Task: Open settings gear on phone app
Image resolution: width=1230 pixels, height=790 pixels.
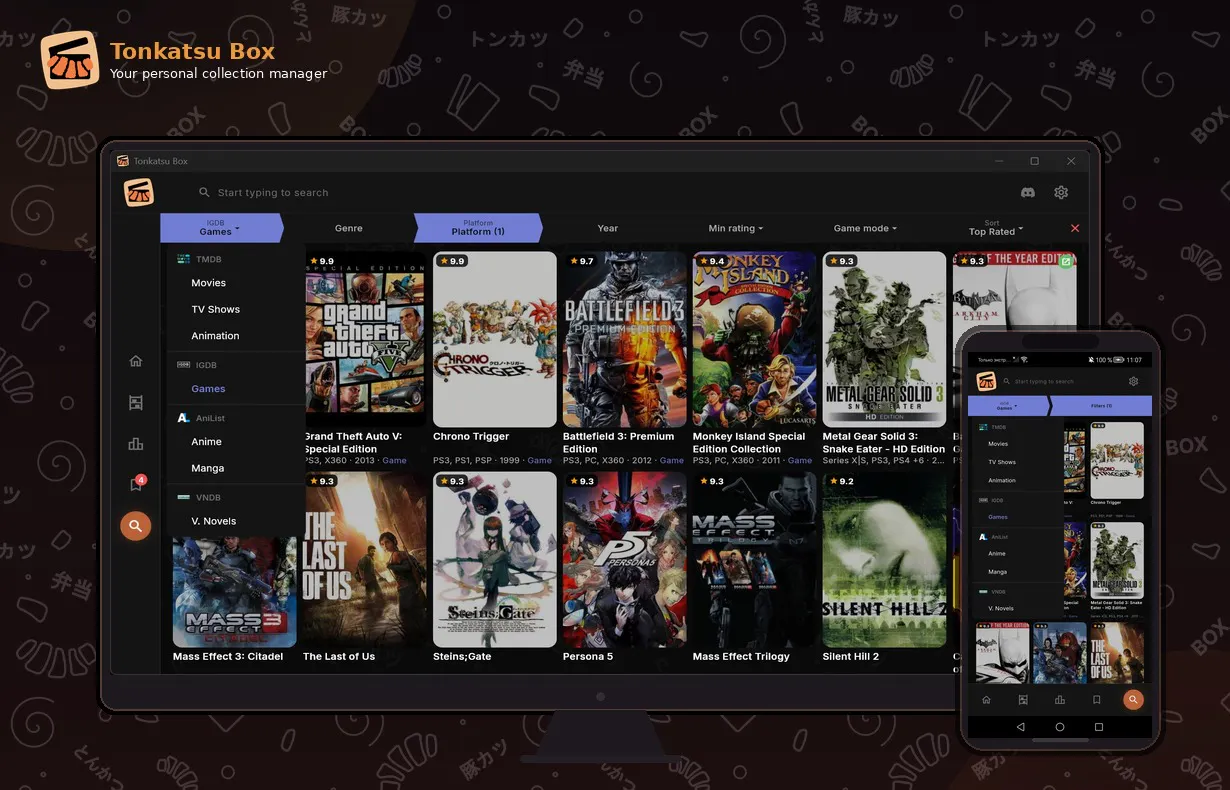Action: [1133, 381]
